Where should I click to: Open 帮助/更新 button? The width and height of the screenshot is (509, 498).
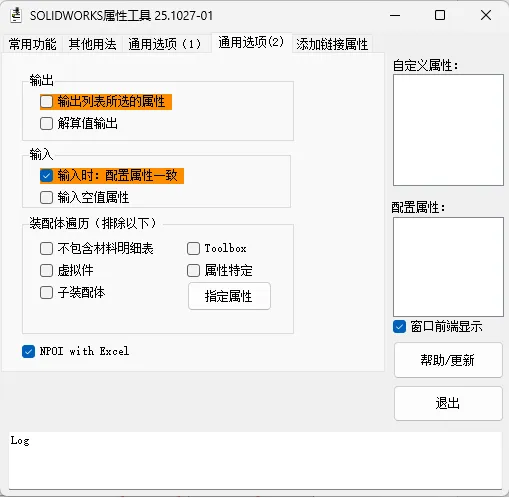(x=448, y=360)
